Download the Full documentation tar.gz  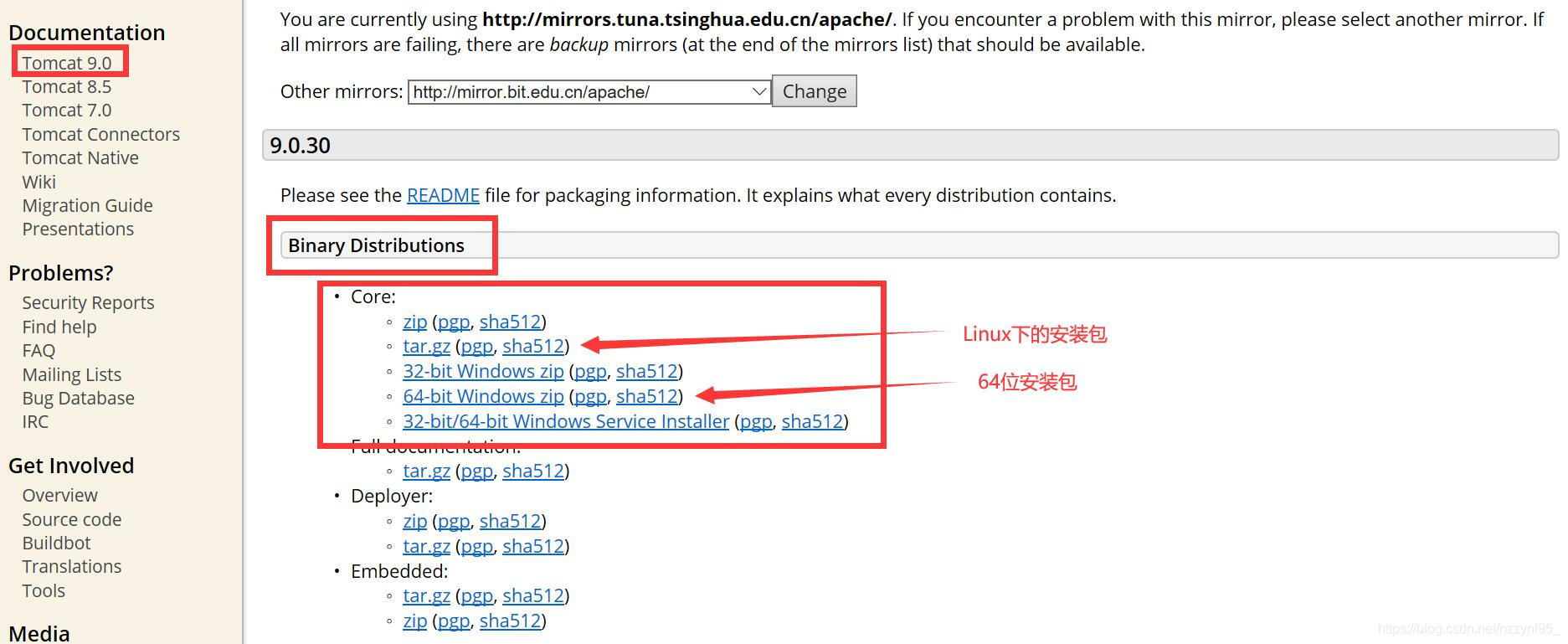point(426,471)
